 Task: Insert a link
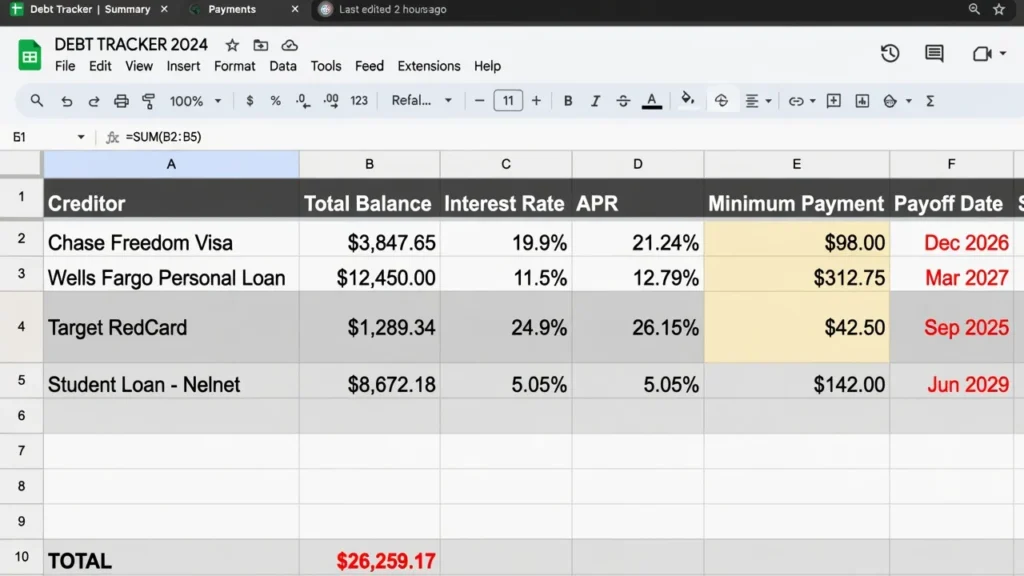[x=795, y=101]
